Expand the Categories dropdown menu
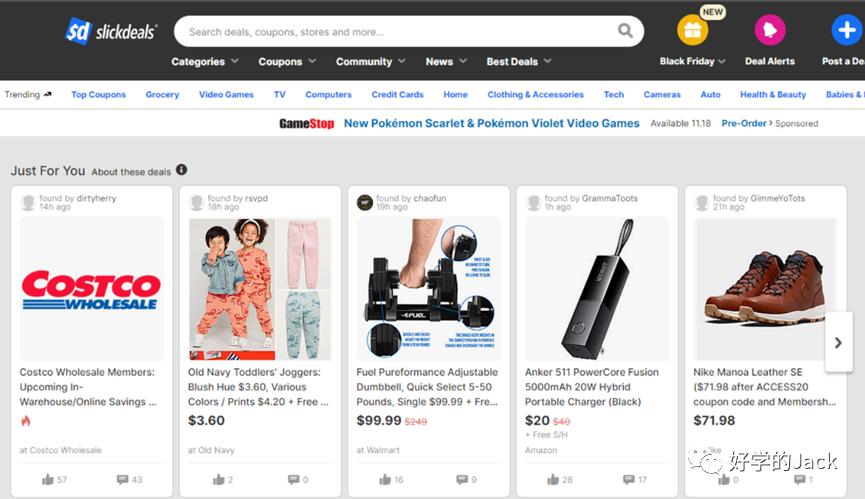The width and height of the screenshot is (865, 499). [204, 62]
